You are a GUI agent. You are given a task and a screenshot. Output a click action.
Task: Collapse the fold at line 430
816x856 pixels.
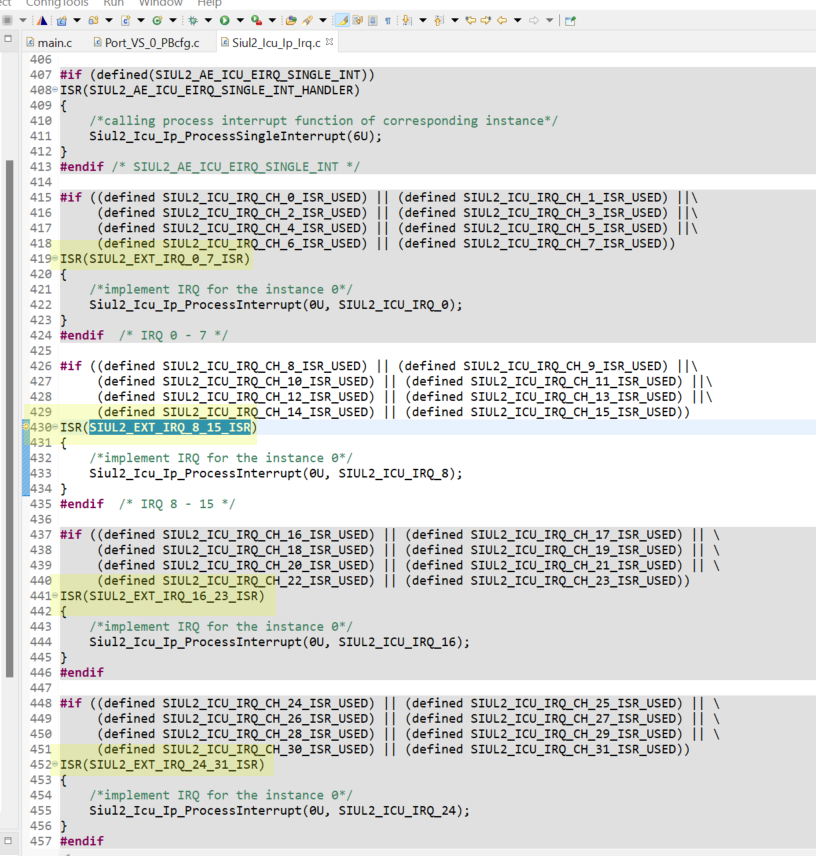pos(55,427)
